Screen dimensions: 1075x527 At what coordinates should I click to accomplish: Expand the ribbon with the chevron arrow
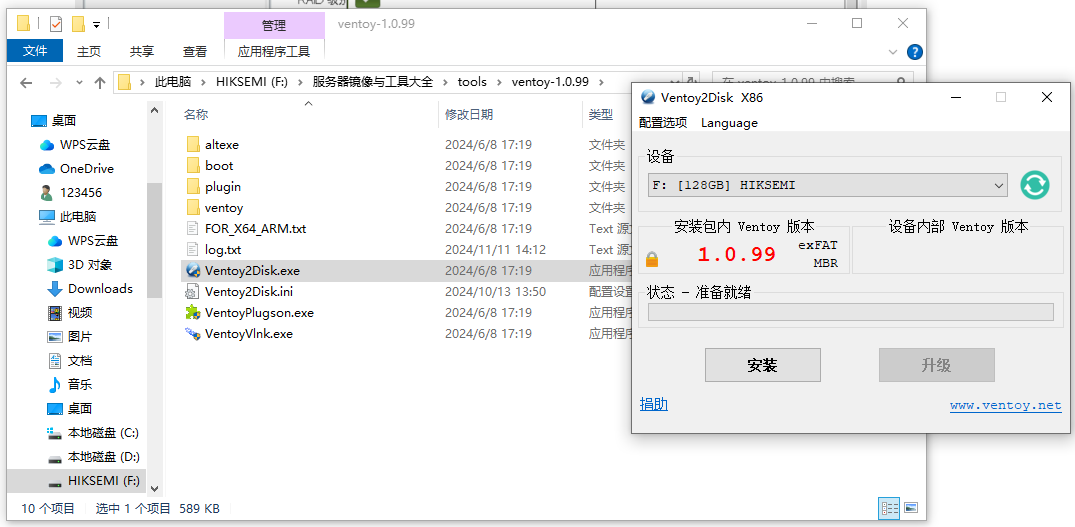(x=894, y=52)
